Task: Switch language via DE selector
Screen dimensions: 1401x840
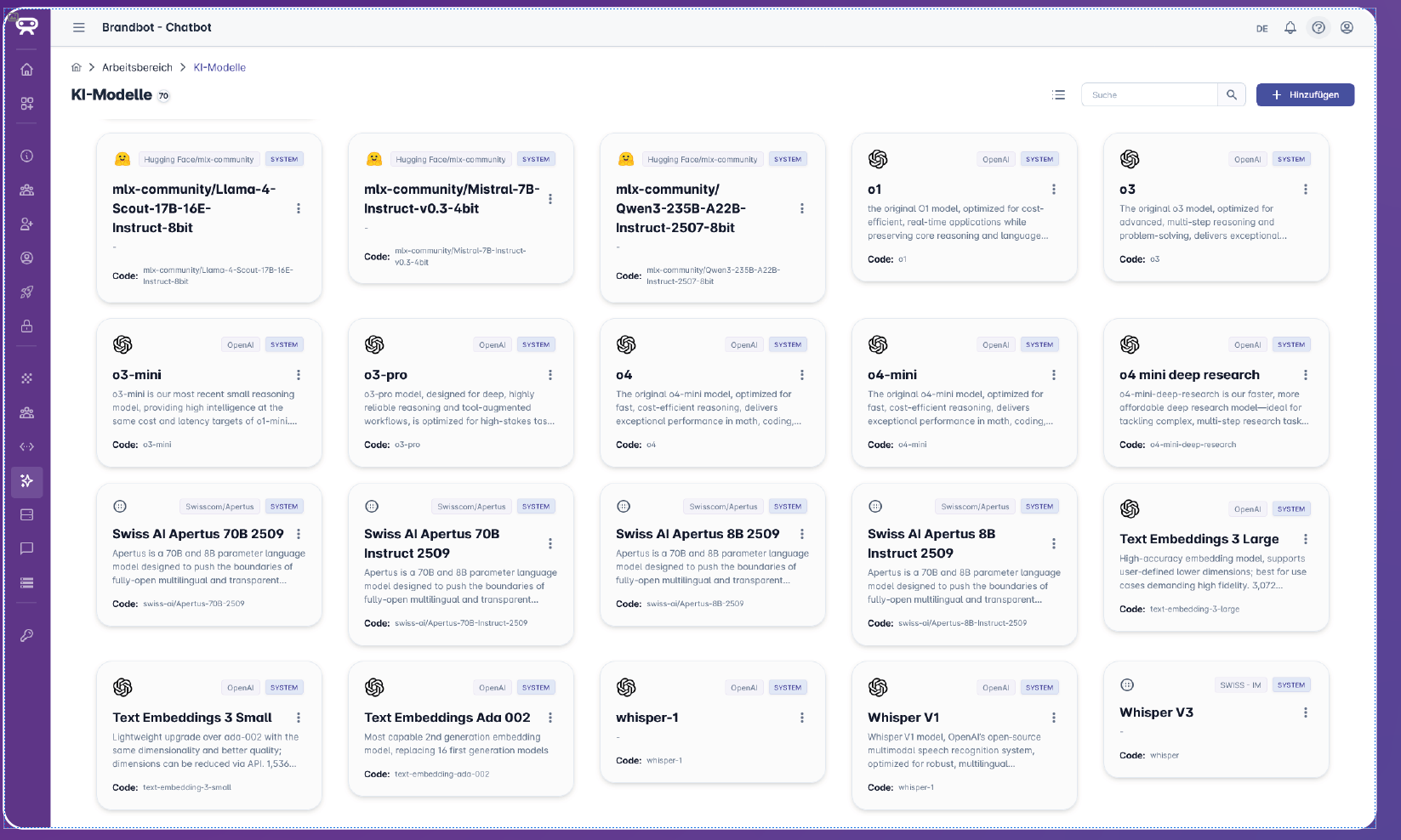Action: click(x=1261, y=28)
